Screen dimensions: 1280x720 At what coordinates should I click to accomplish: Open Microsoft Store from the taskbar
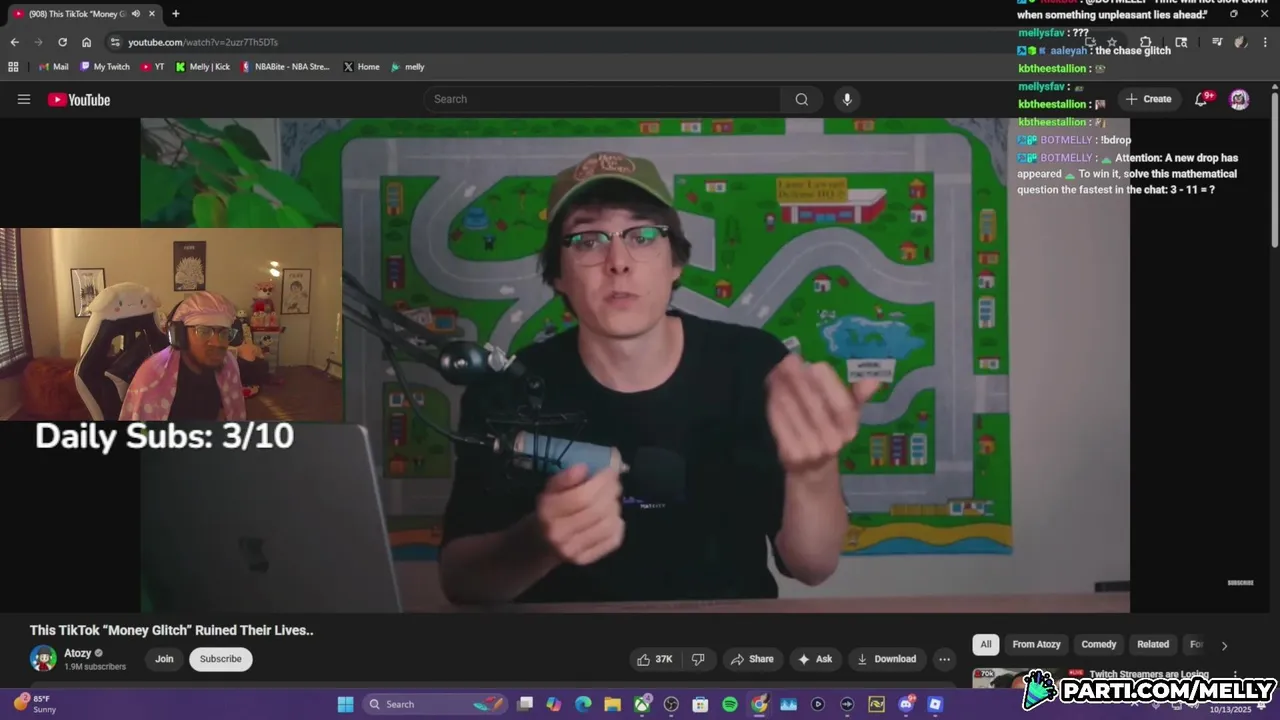click(x=700, y=704)
